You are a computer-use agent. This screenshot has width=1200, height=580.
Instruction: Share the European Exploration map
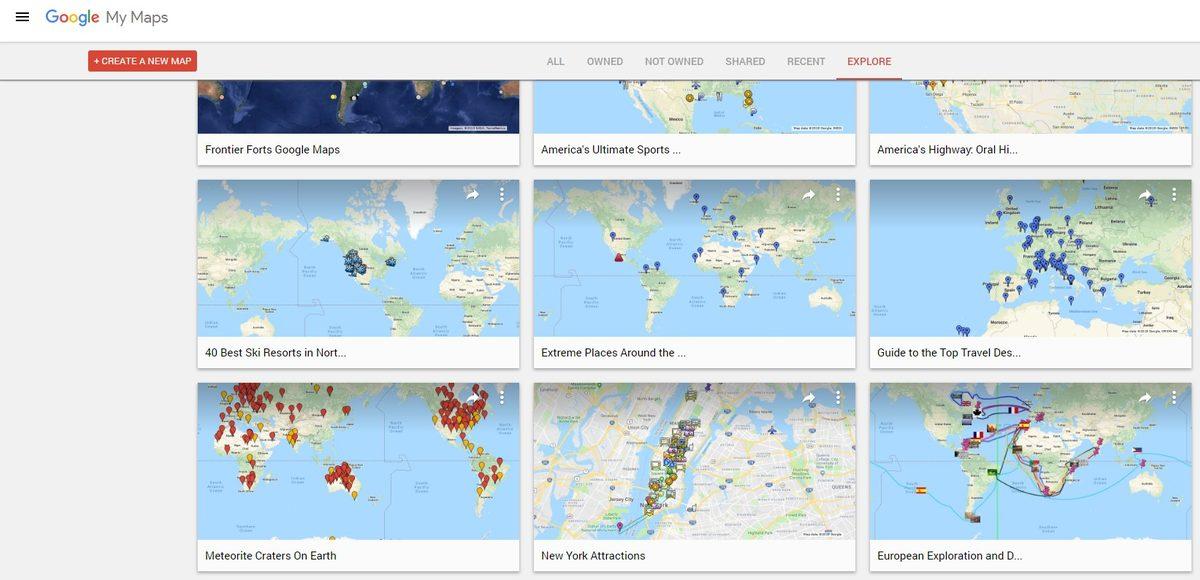(1144, 398)
